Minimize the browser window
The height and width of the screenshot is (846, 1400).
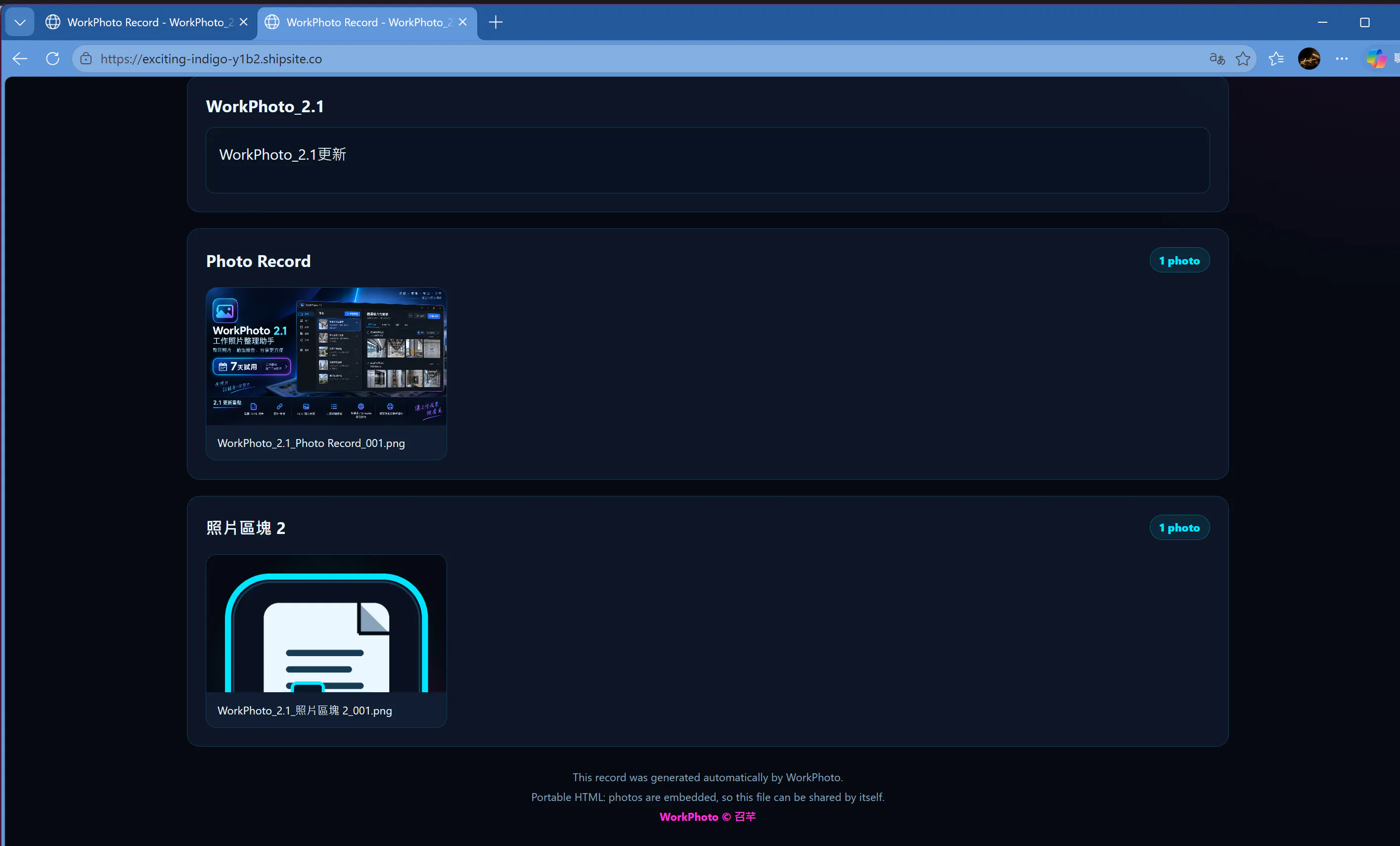tap(1322, 22)
